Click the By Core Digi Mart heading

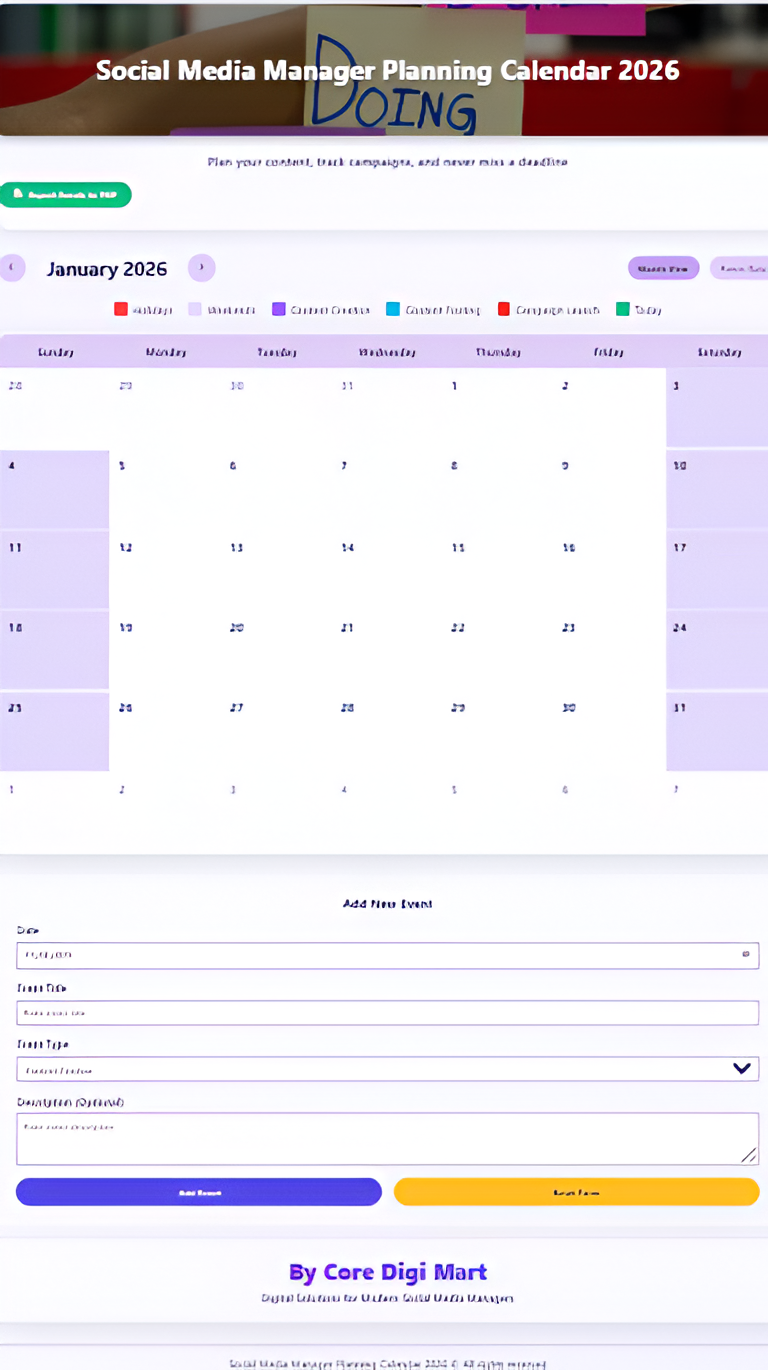tap(388, 1272)
